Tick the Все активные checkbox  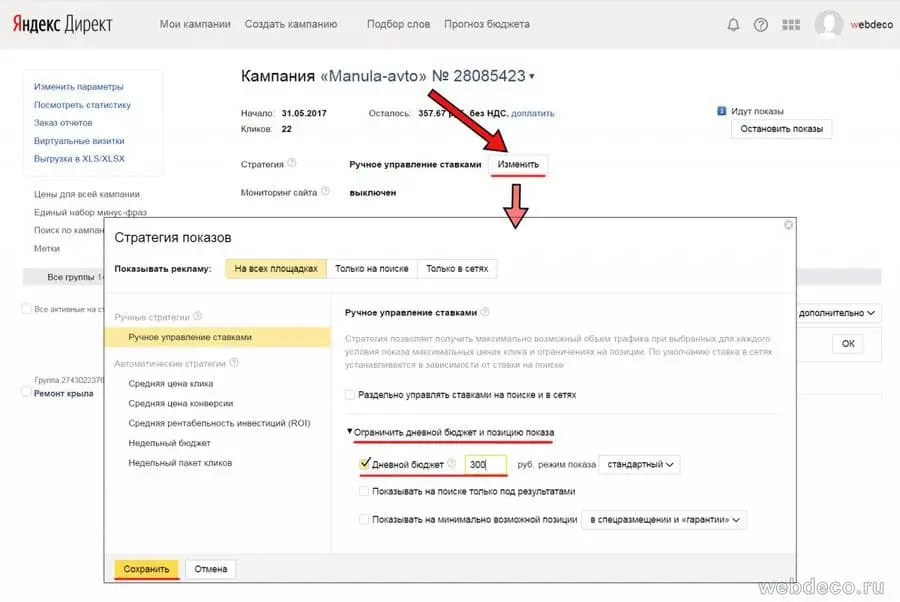[x=26, y=309]
